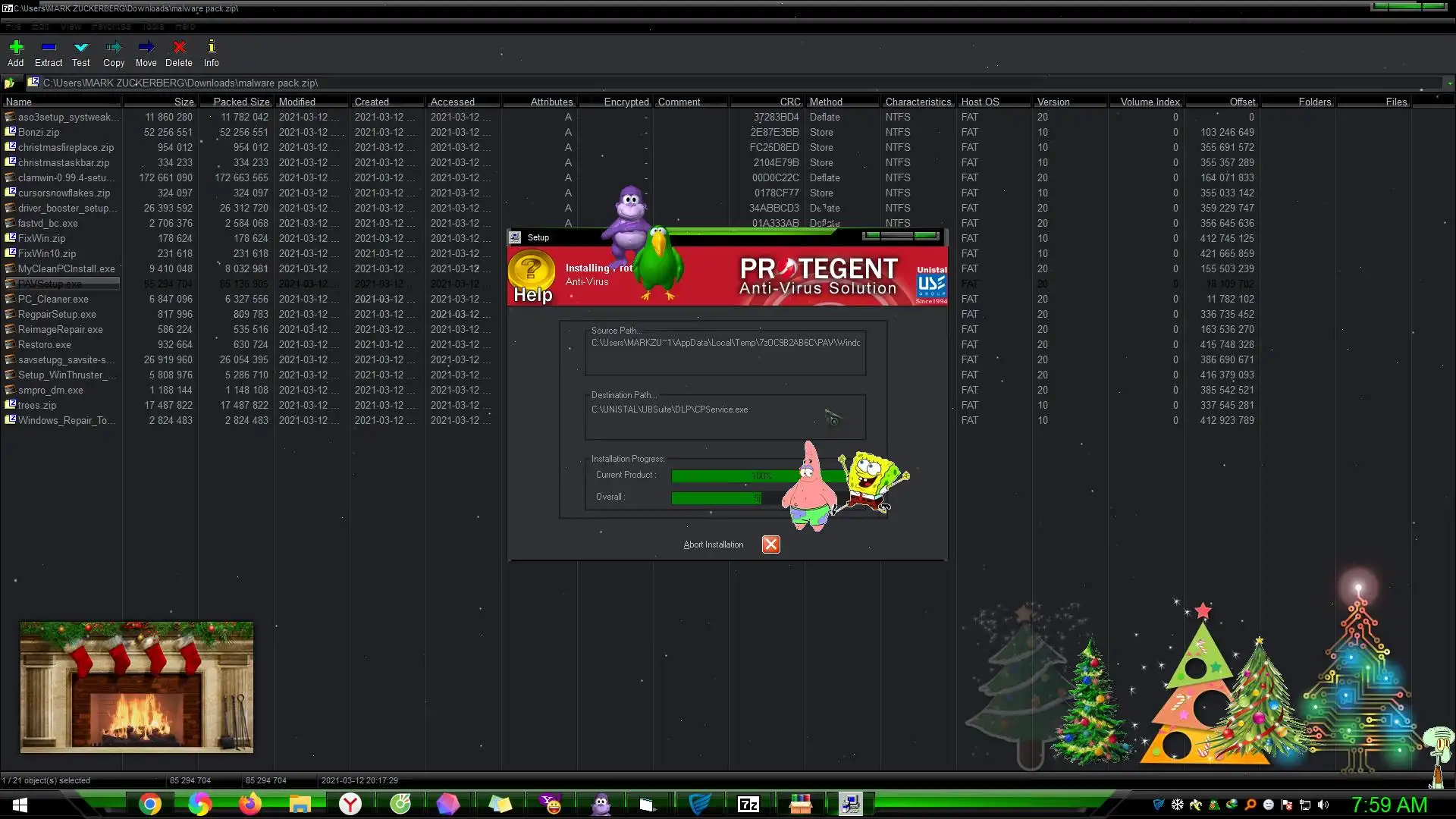Click the up-folder icon beside address bar

pyautogui.click(x=10, y=83)
